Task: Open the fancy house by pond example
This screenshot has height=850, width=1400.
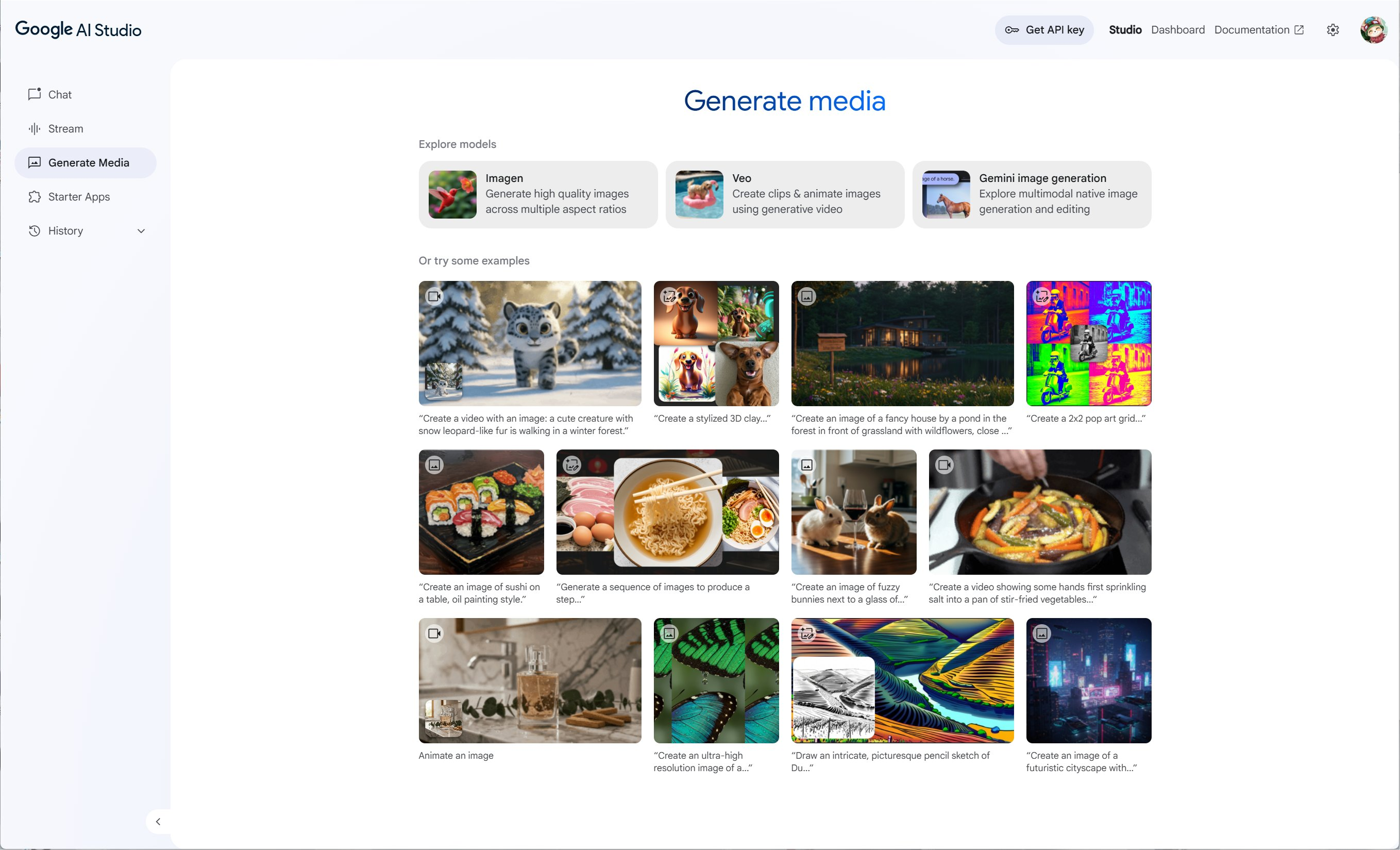Action: click(x=902, y=343)
